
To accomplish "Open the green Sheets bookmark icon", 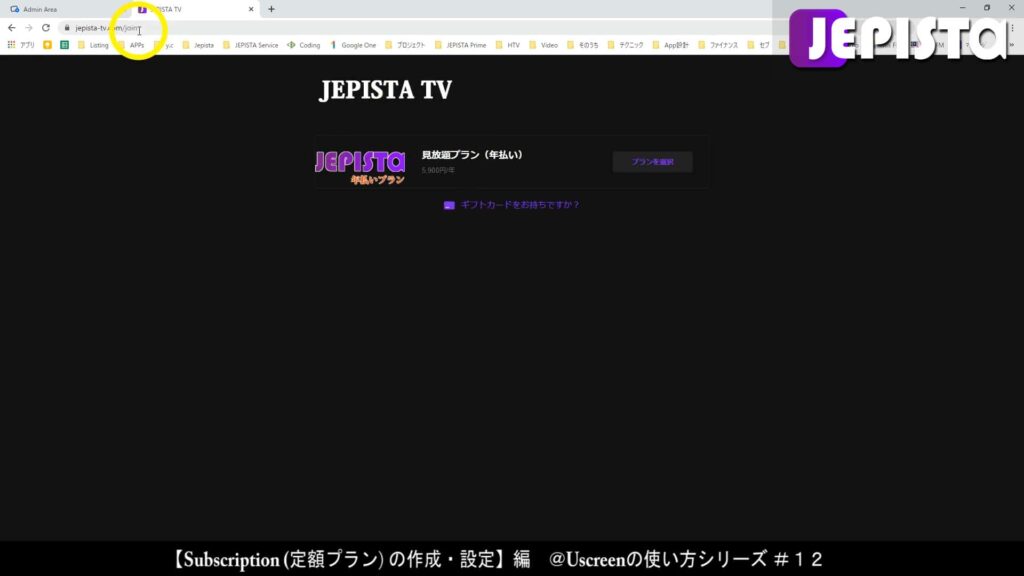I will (x=64, y=45).
